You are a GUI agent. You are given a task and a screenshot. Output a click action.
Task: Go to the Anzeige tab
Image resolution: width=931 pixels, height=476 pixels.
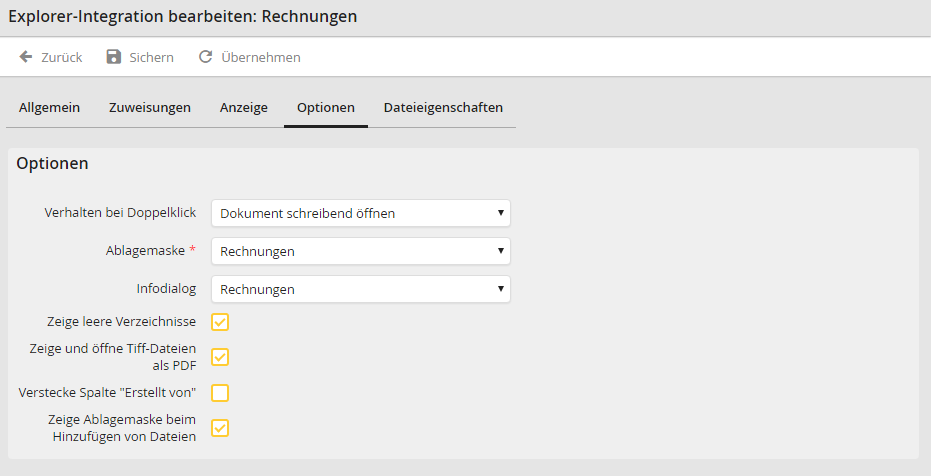pyautogui.click(x=244, y=107)
